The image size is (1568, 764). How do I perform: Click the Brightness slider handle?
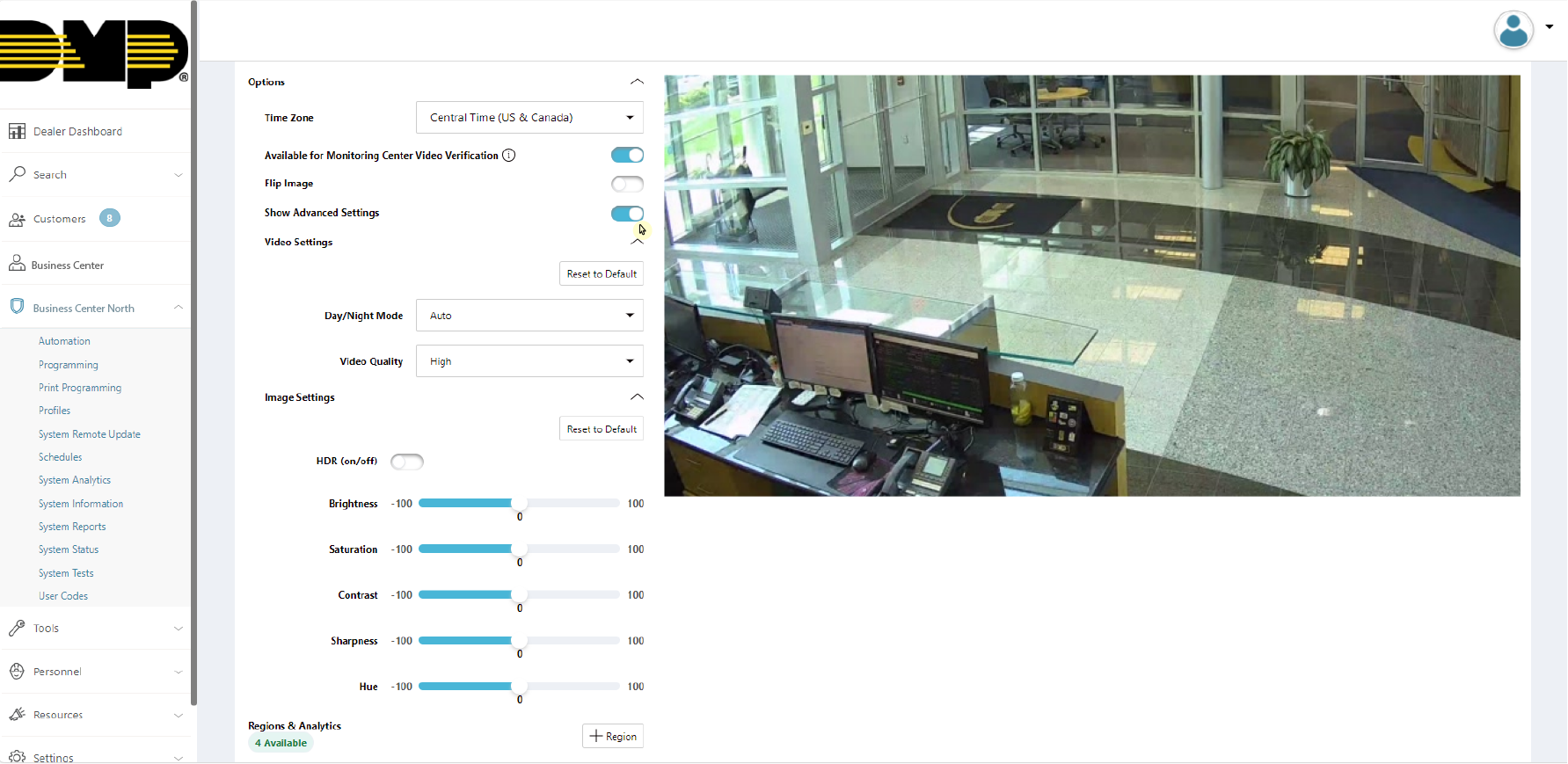[x=519, y=504]
